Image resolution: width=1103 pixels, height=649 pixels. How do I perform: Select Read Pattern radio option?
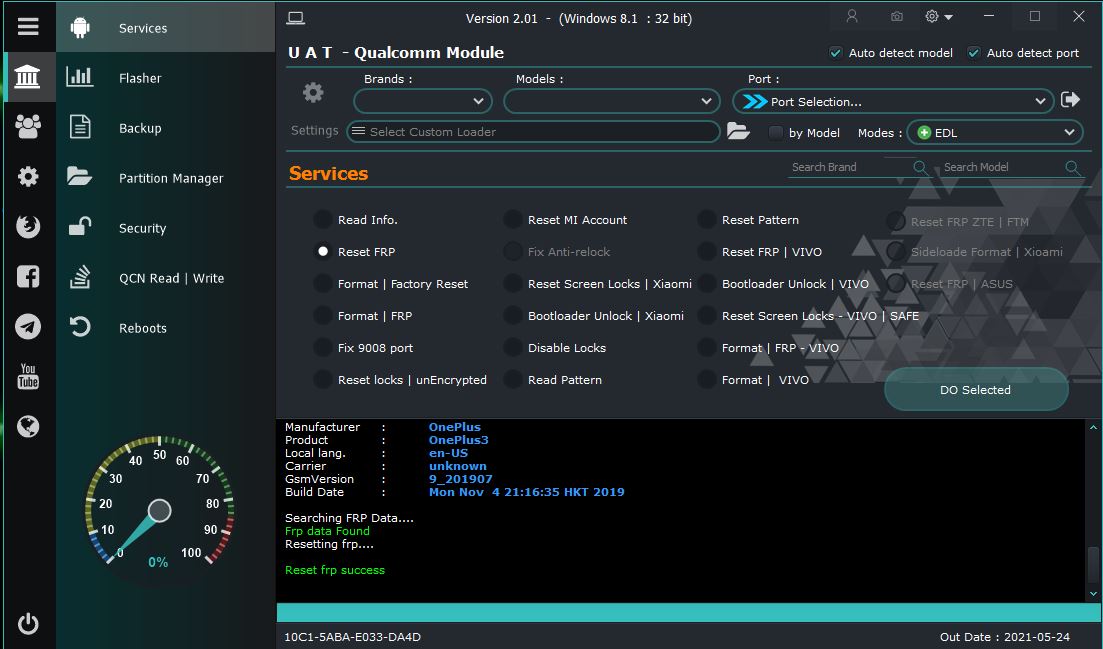coord(512,379)
